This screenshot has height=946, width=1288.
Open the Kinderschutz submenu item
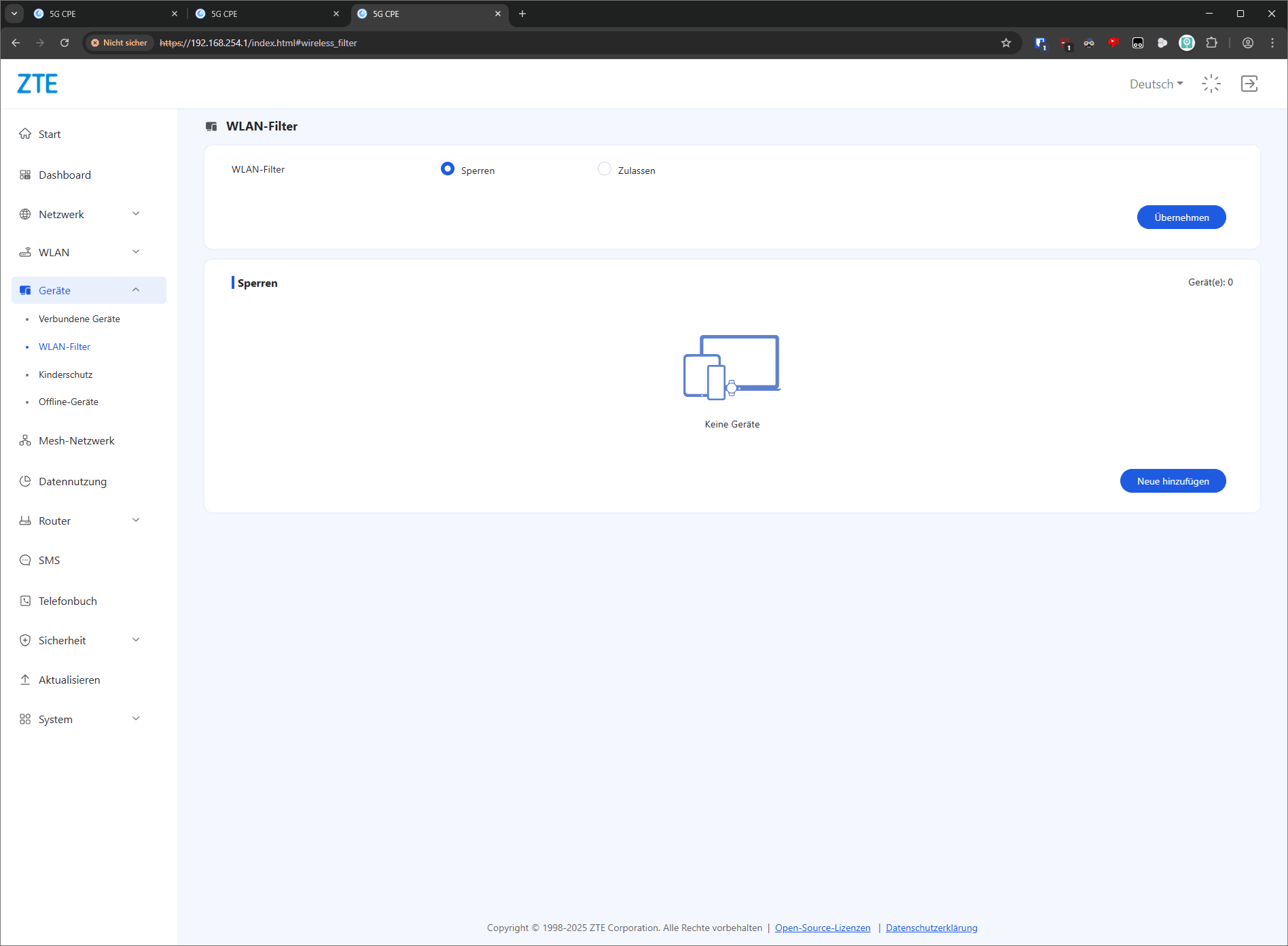pyautogui.click(x=65, y=374)
